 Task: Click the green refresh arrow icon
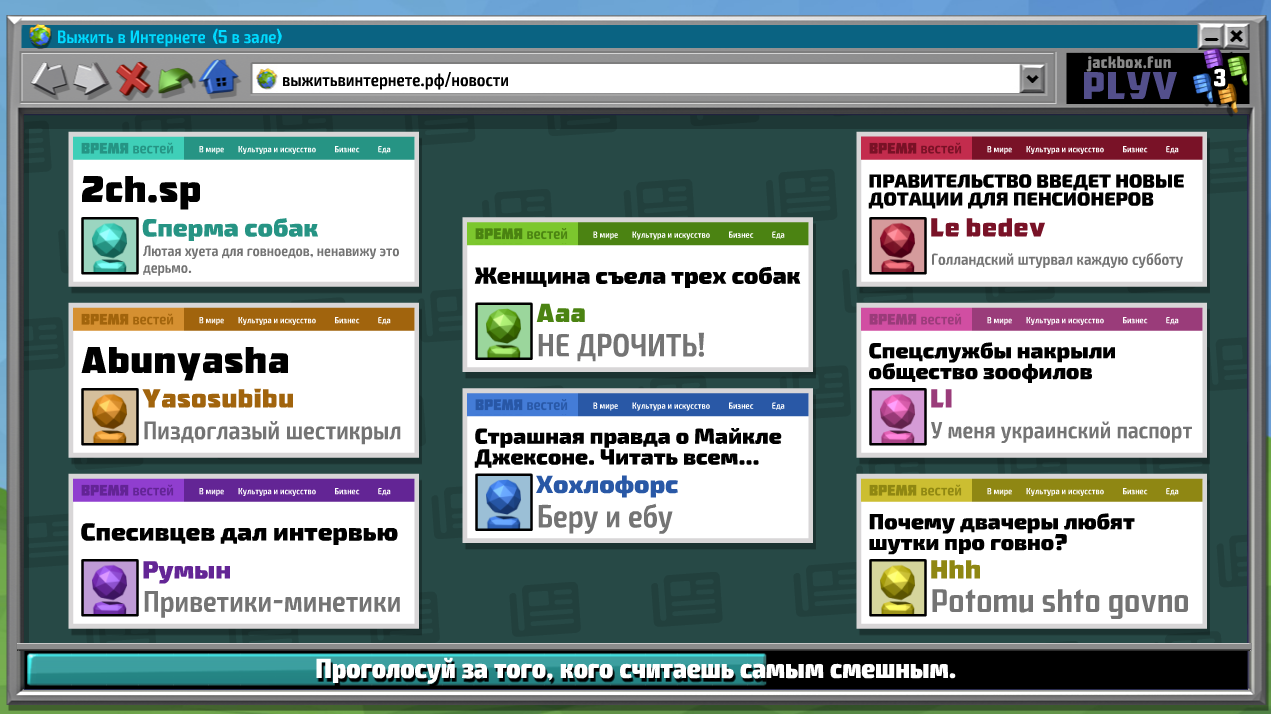point(176,80)
